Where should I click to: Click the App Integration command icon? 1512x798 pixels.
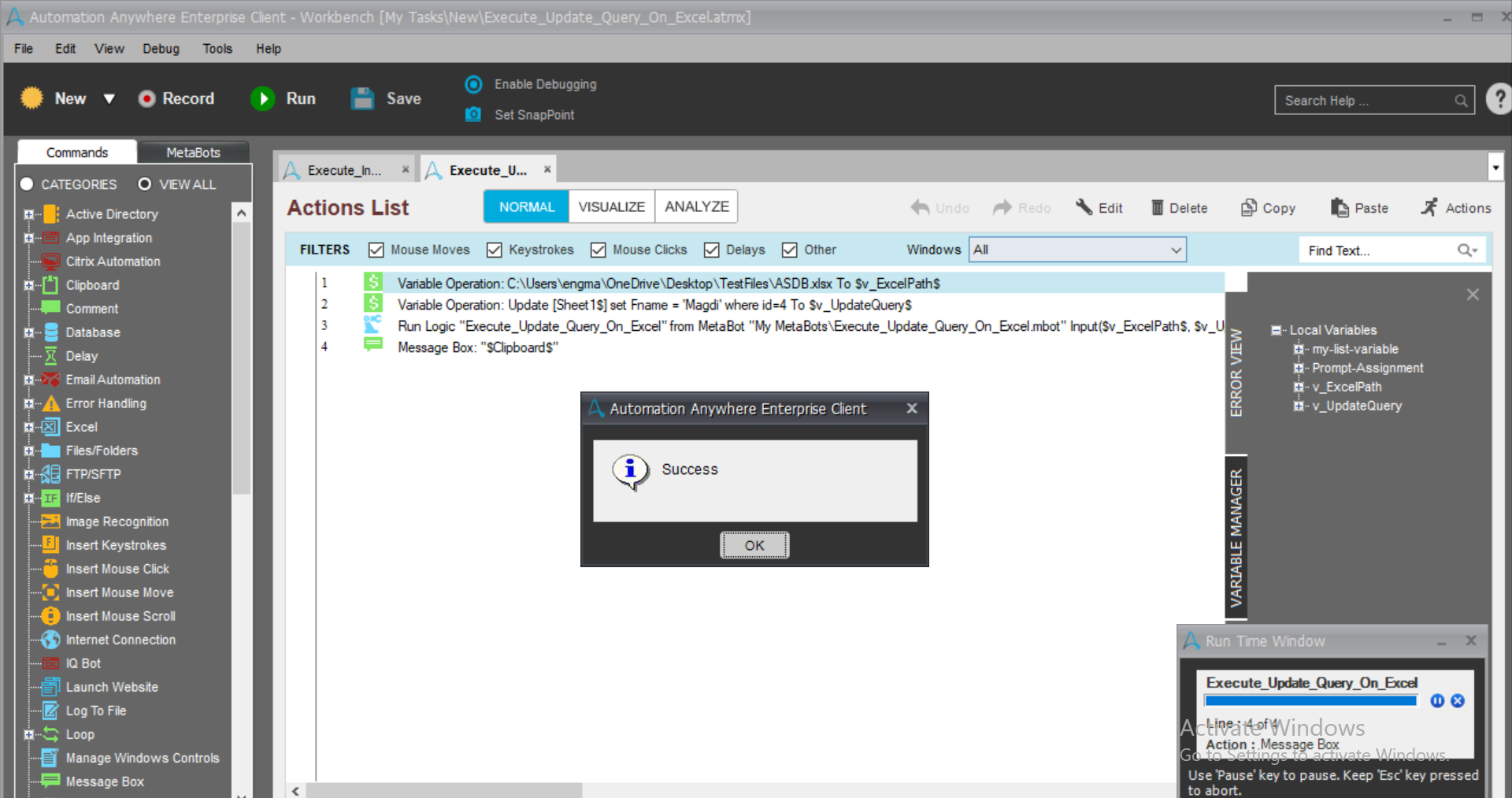click(x=51, y=238)
